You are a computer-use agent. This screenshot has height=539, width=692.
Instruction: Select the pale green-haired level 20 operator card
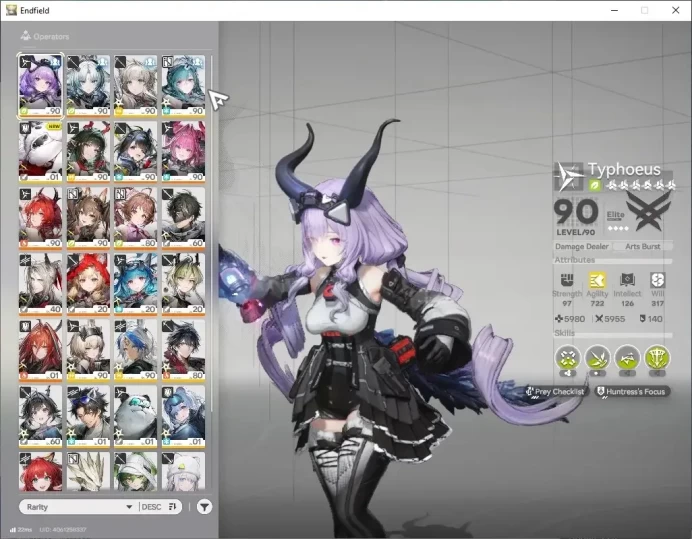coord(183,284)
